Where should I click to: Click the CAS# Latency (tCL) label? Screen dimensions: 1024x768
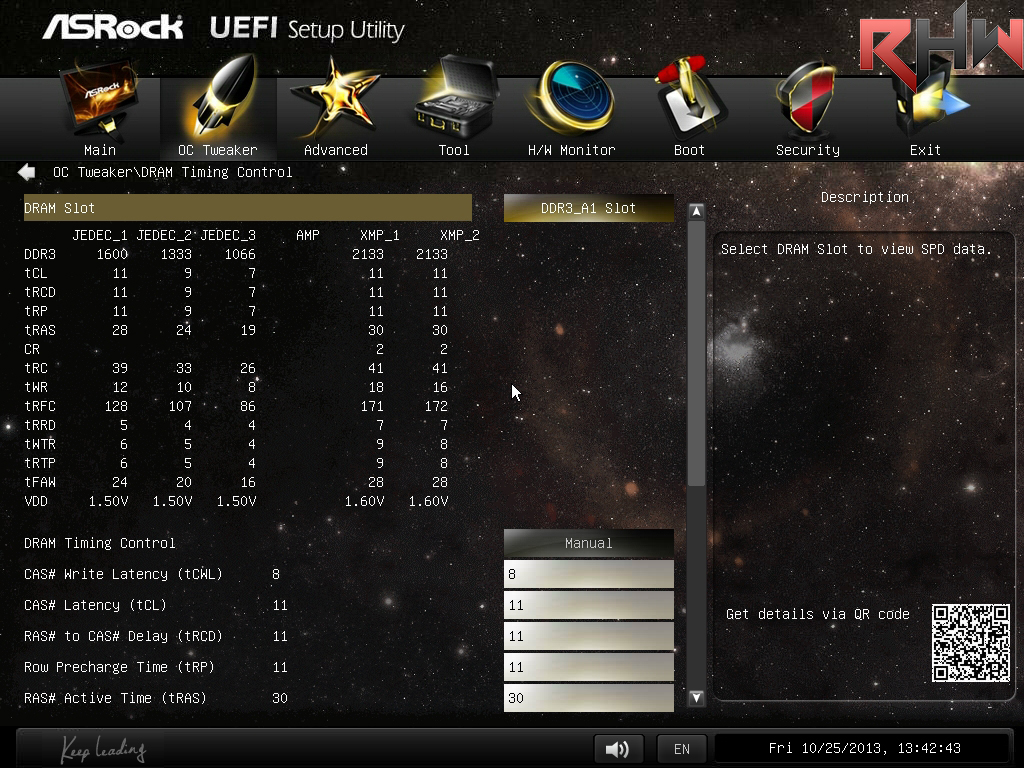95,605
